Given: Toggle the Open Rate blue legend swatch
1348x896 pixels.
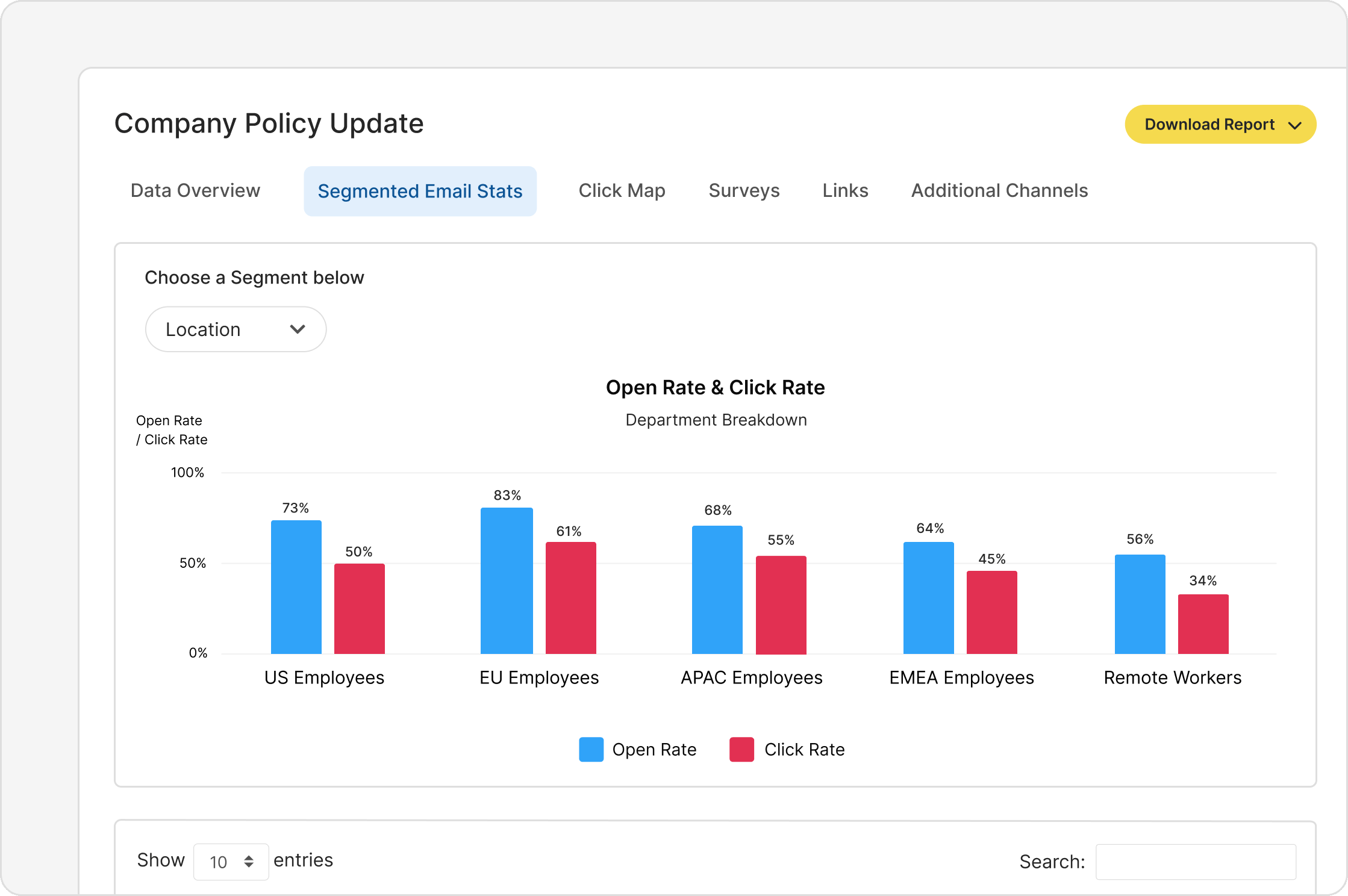Looking at the screenshot, I should pyautogui.click(x=591, y=750).
